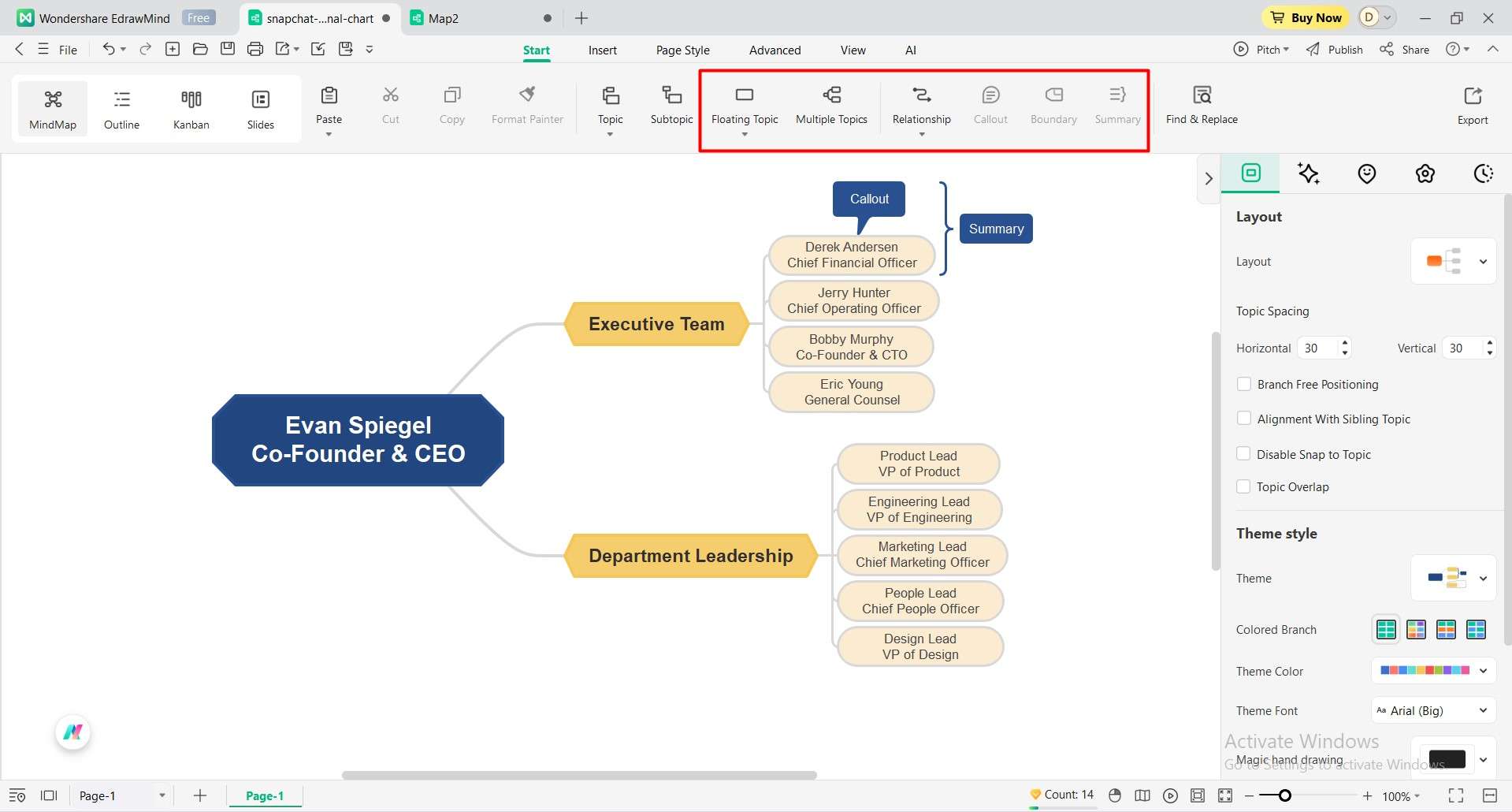This screenshot has height=812, width=1512.
Task: Add a Summary with the Summary icon
Action: [x=1116, y=104]
